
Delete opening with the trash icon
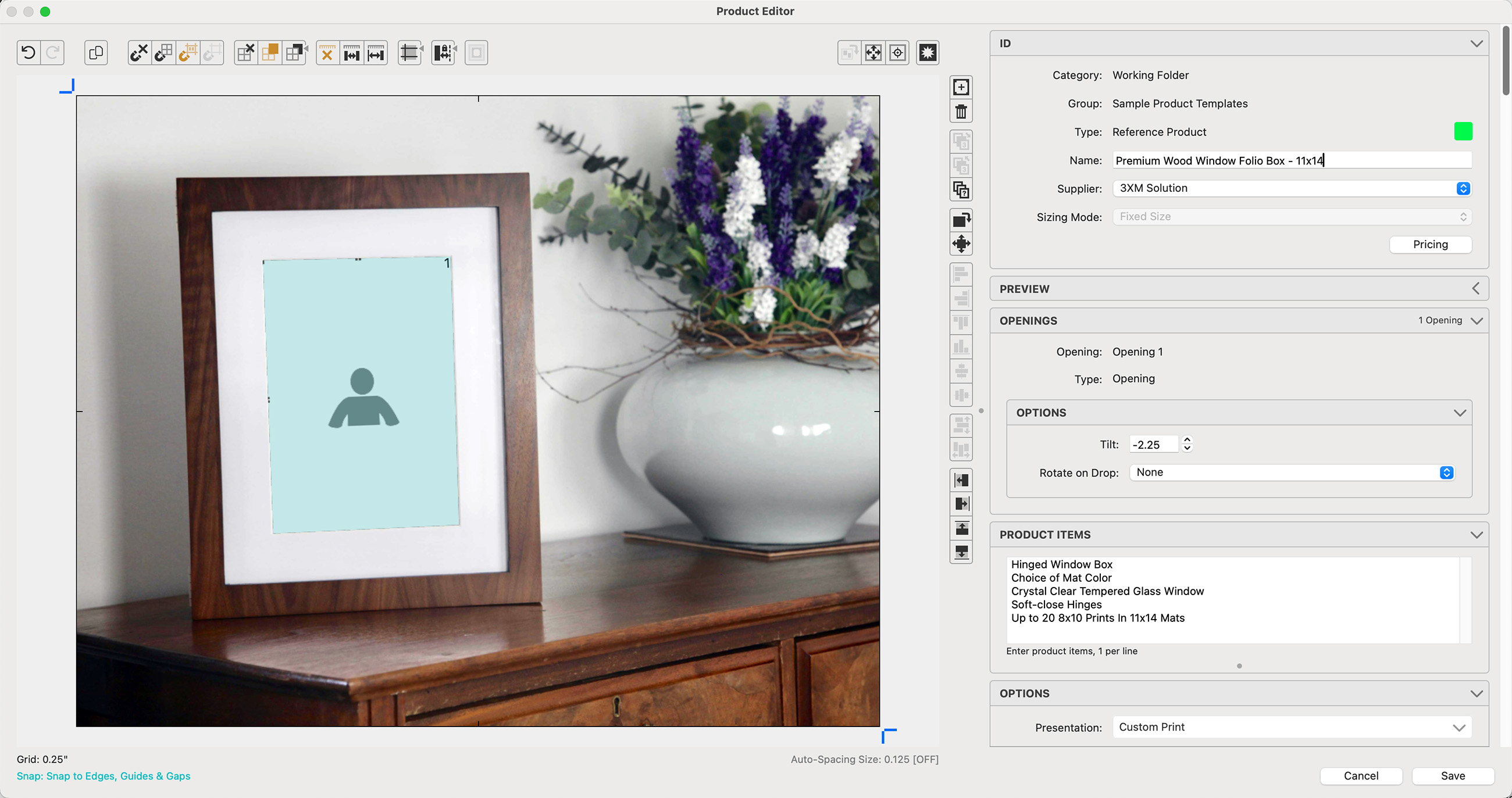point(961,112)
